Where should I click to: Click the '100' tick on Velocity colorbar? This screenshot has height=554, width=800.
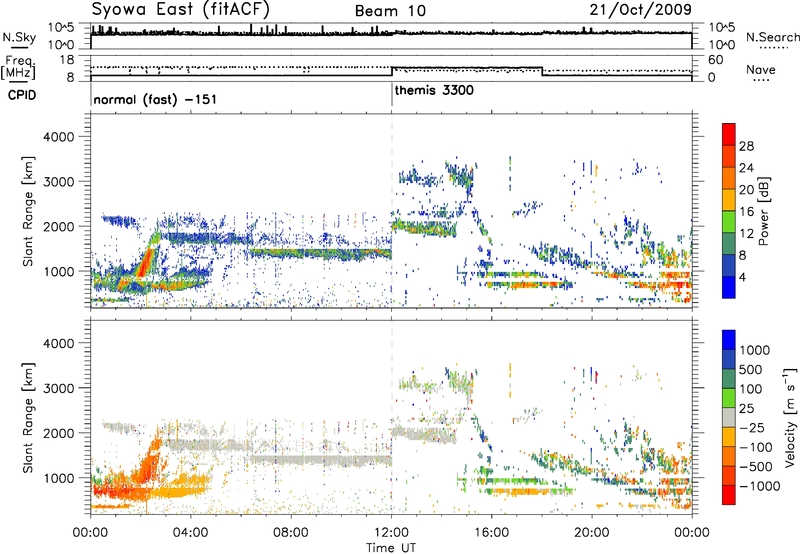click(751, 389)
